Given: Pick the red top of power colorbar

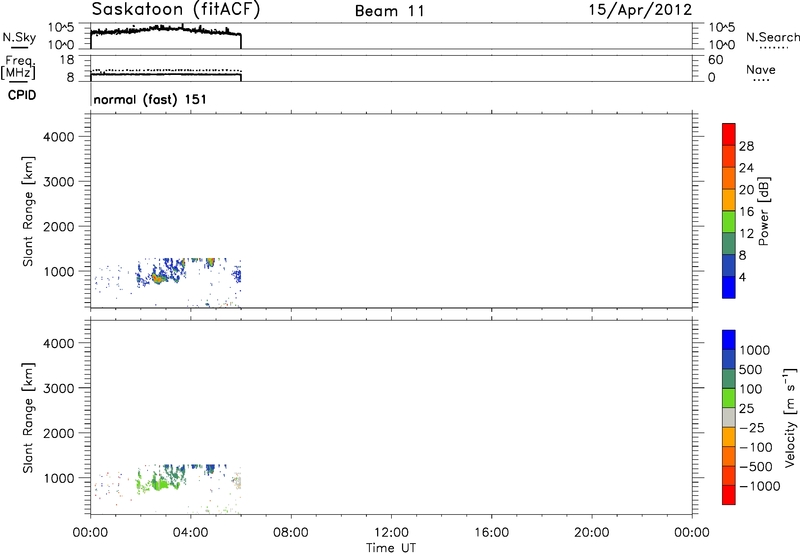Looking at the screenshot, I should click(729, 134).
